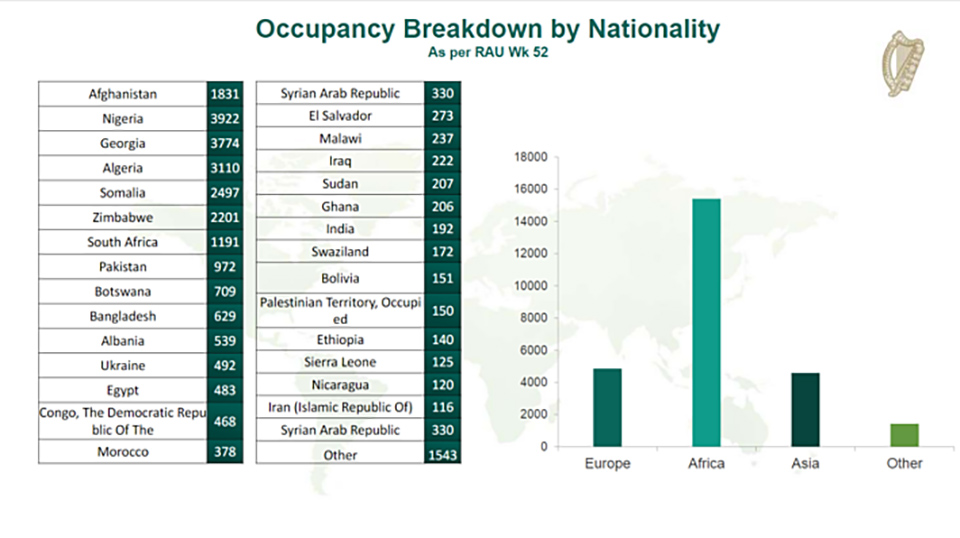The width and height of the screenshot is (960, 538).
Task: Click the Iran (Islamic Republic Of) cell
Action: (x=340, y=407)
